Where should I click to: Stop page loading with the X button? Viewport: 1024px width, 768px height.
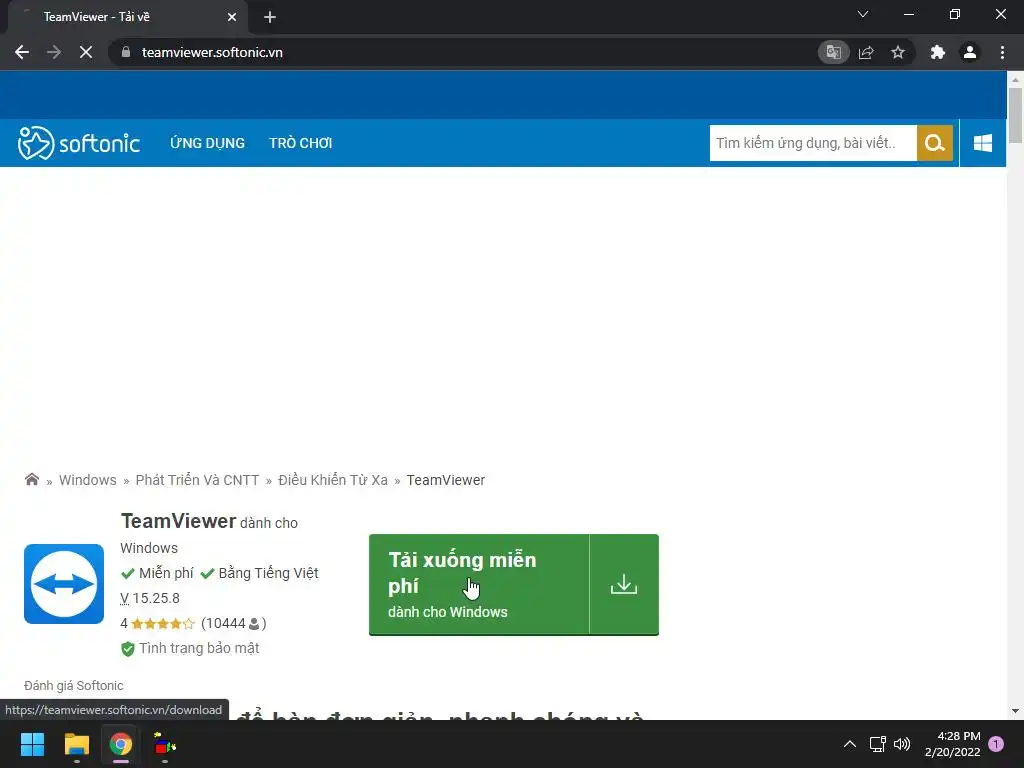(86, 52)
